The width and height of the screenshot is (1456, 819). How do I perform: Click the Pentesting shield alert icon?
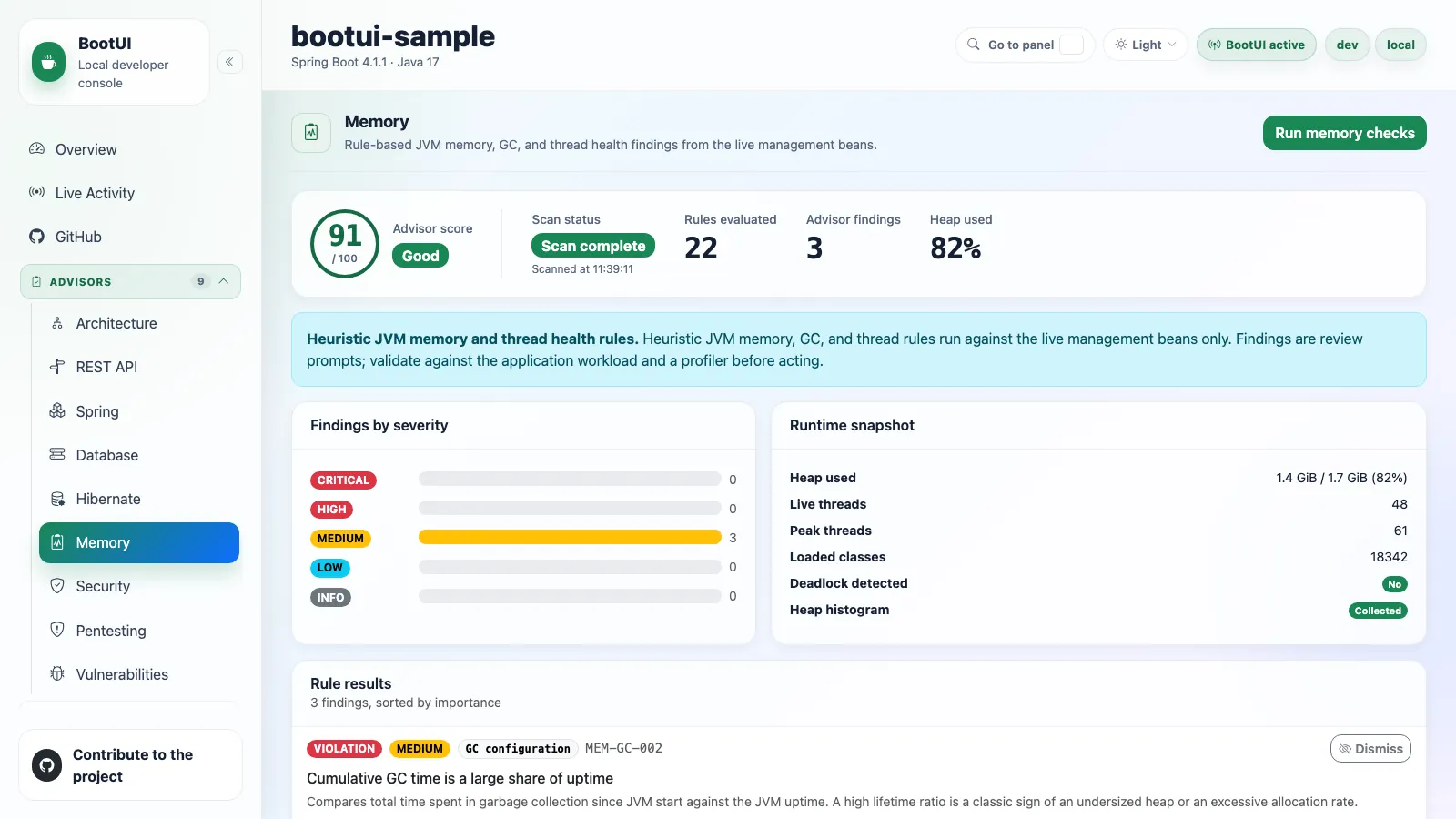click(57, 630)
